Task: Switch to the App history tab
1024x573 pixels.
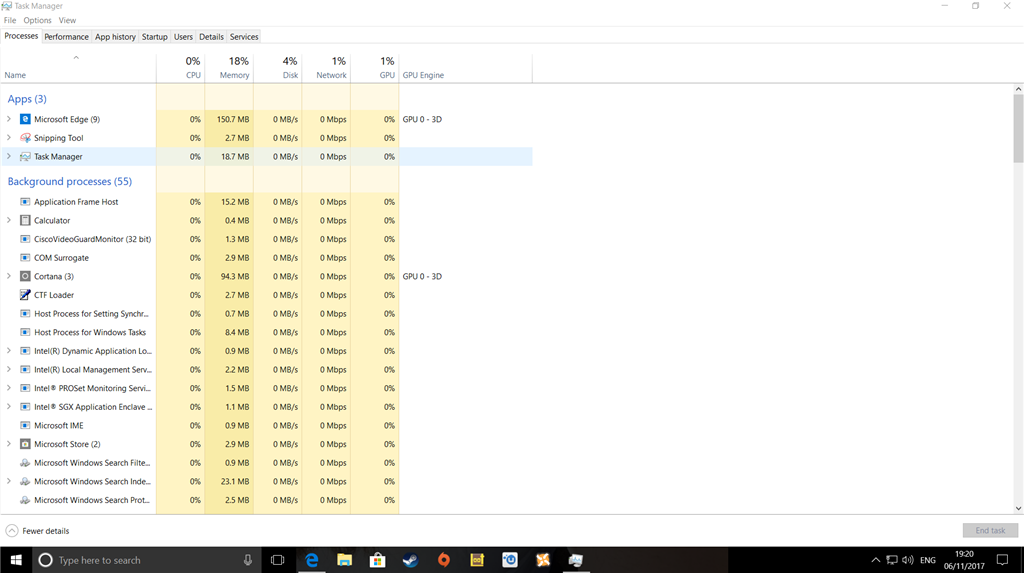Action: click(x=115, y=37)
